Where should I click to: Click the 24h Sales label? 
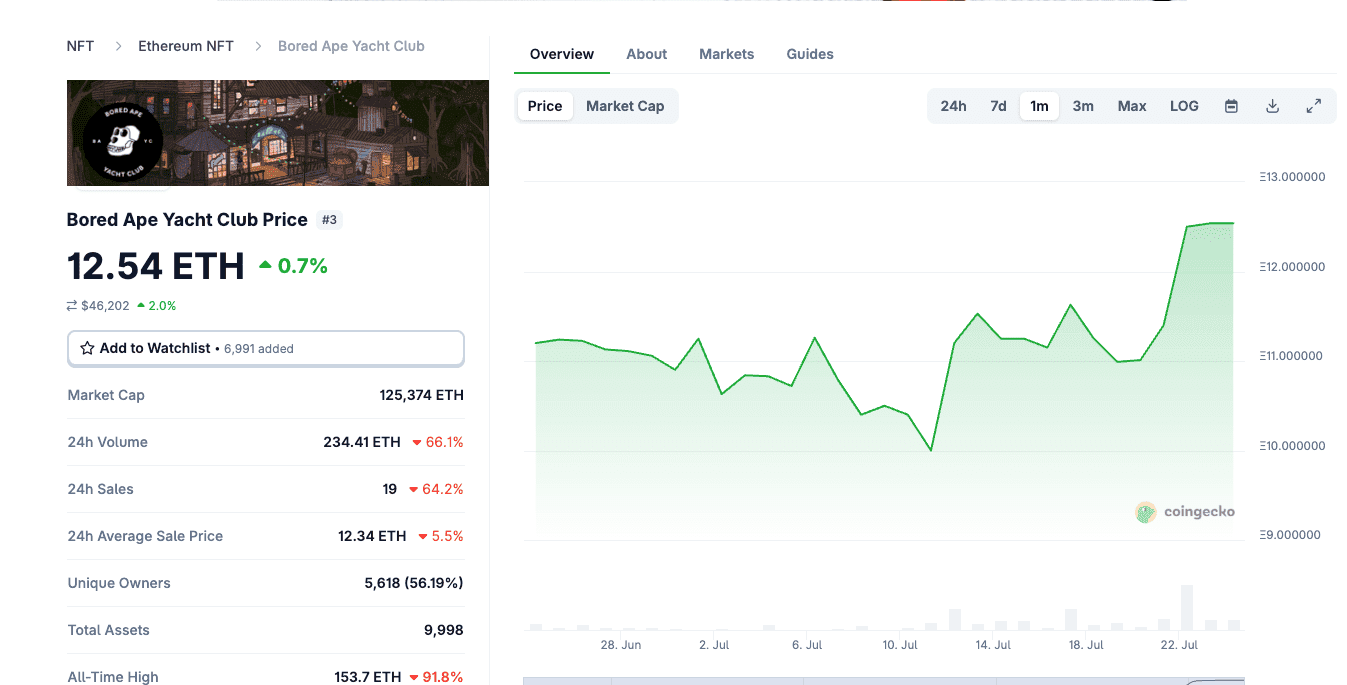pyautogui.click(x=101, y=489)
